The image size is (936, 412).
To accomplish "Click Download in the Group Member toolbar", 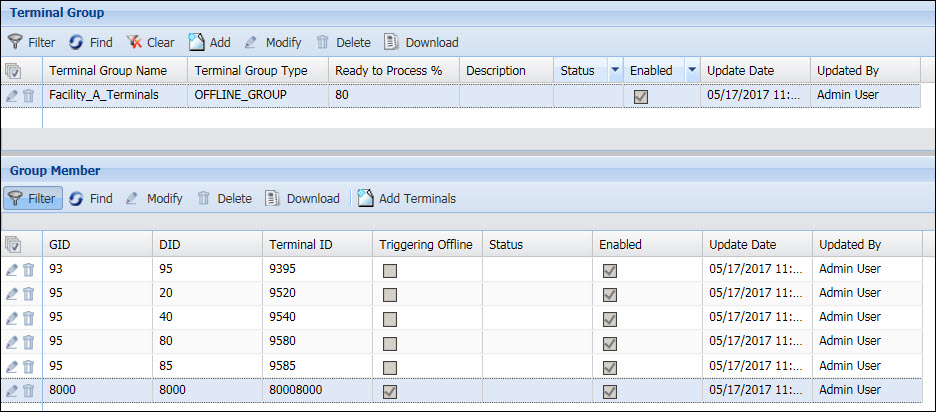I will point(302,199).
